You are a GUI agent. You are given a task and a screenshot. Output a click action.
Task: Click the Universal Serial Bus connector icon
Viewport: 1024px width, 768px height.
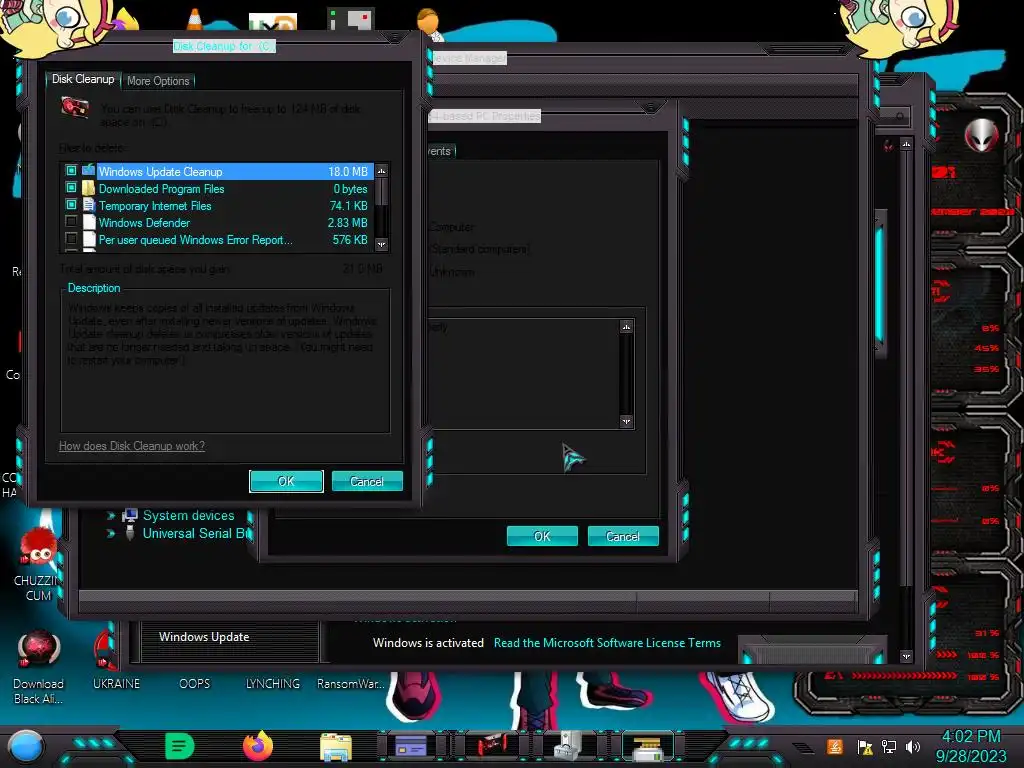coord(130,533)
